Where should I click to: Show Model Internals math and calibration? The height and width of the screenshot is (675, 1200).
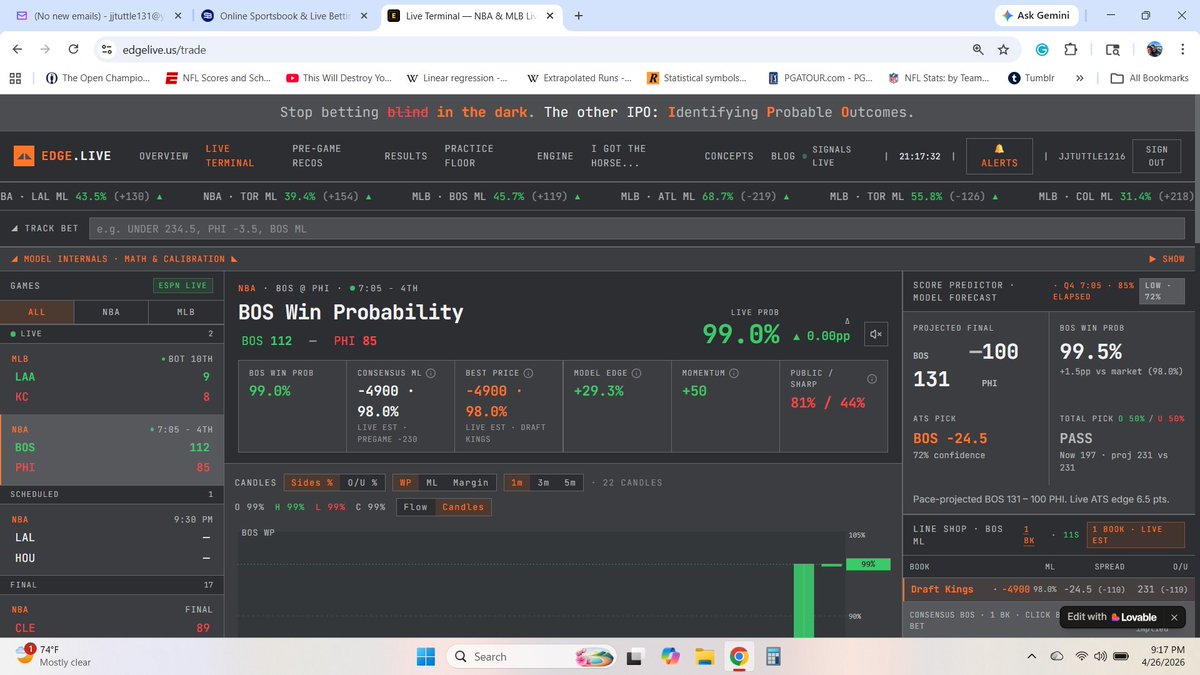click(x=1166, y=258)
